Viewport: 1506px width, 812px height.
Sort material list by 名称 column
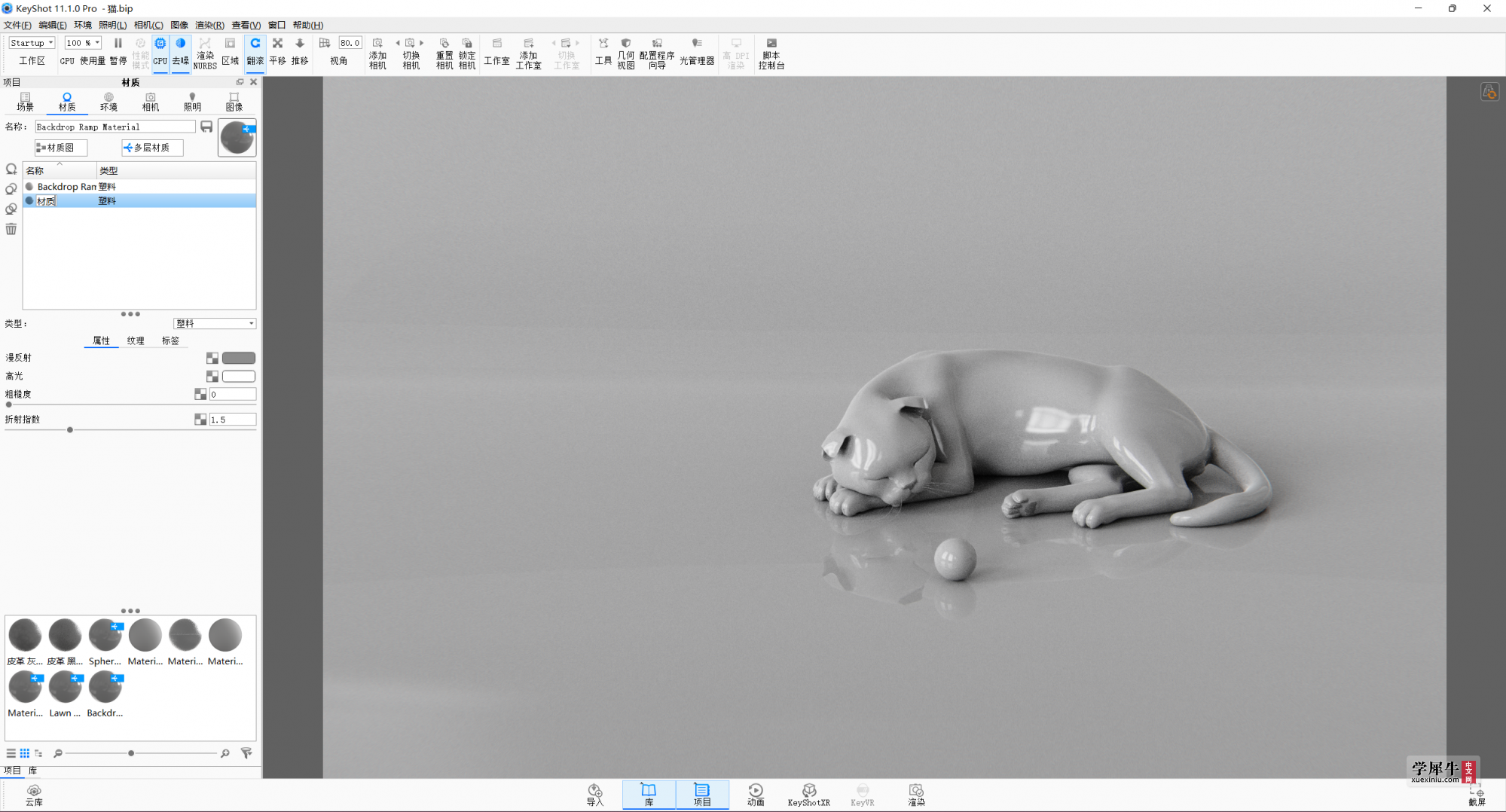[x=60, y=170]
